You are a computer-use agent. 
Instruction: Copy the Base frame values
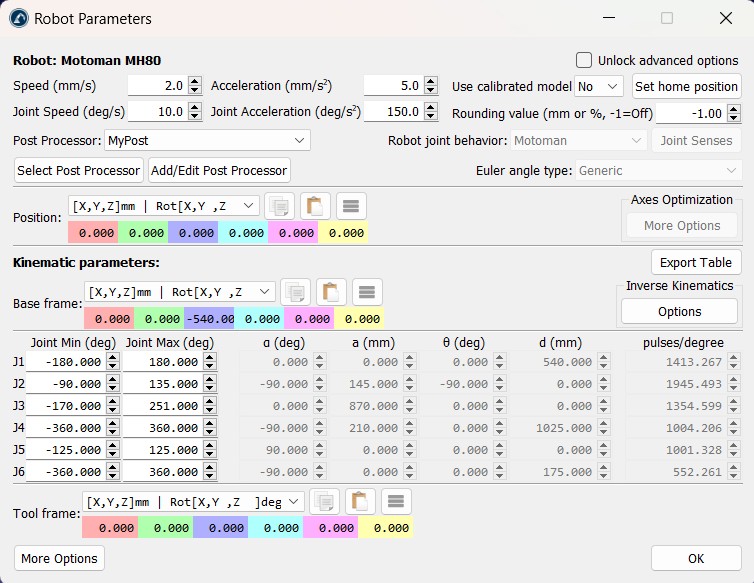point(295,292)
